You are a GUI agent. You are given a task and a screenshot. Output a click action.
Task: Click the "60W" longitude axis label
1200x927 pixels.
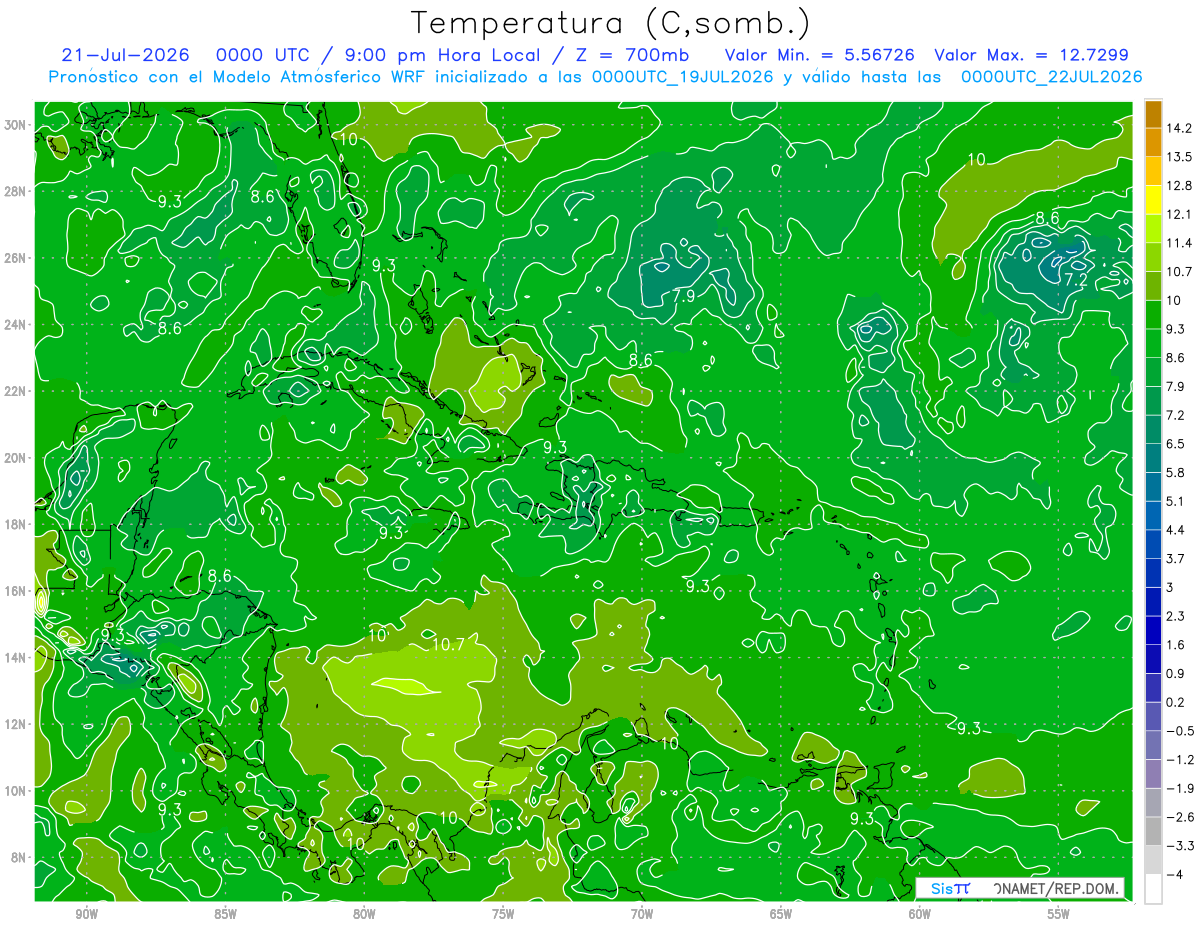point(920,914)
